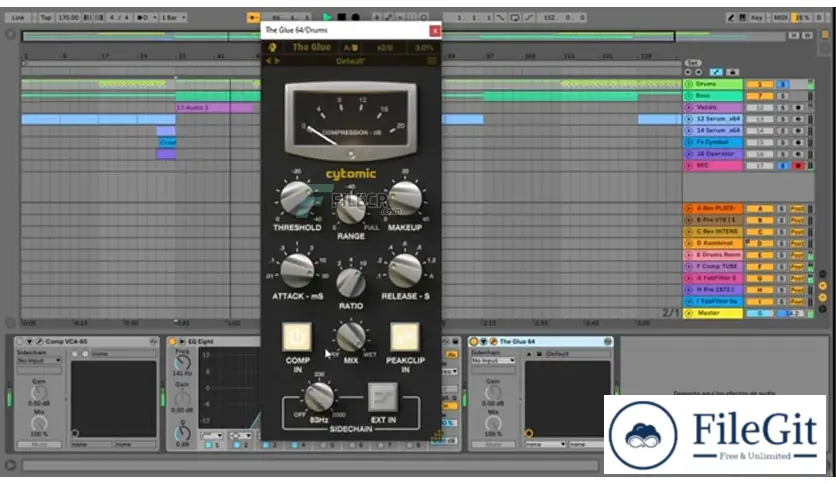Open The Glue preset menu icon
Screen dimensions: 836x484
point(432,61)
